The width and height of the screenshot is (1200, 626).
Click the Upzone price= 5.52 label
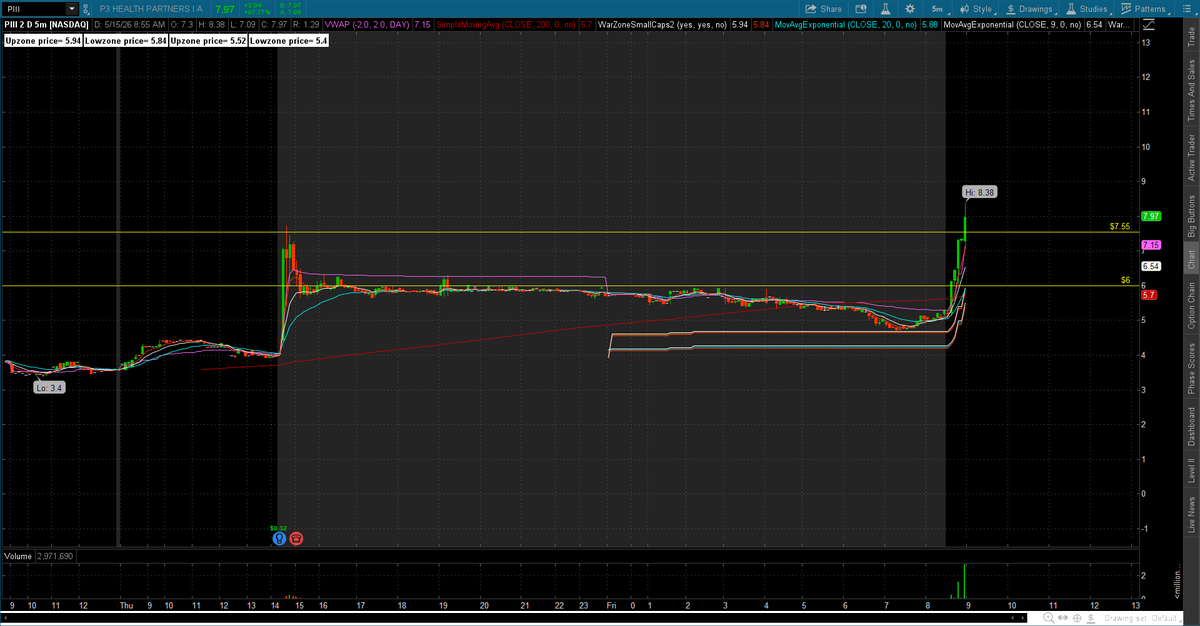pyautogui.click(x=208, y=41)
